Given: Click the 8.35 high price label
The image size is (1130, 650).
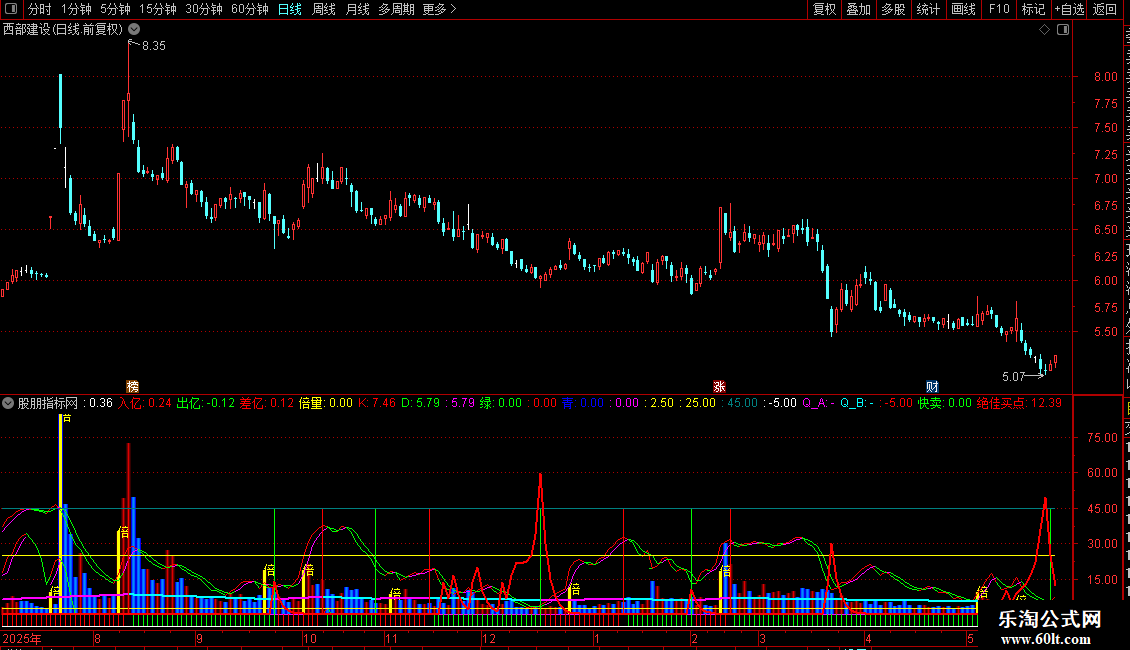Looking at the screenshot, I should 154,46.
